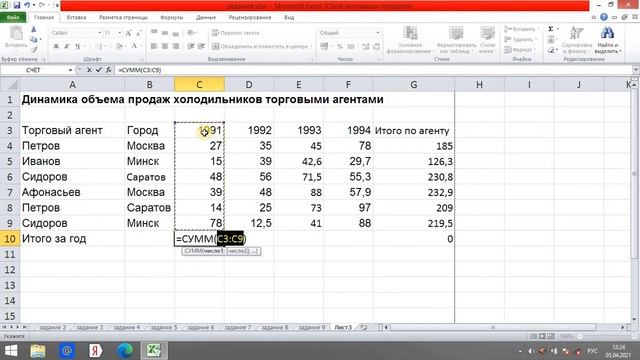Align text left in cell
Image resolution: width=640 pixels, height=360 pixels.
(x=154, y=46)
